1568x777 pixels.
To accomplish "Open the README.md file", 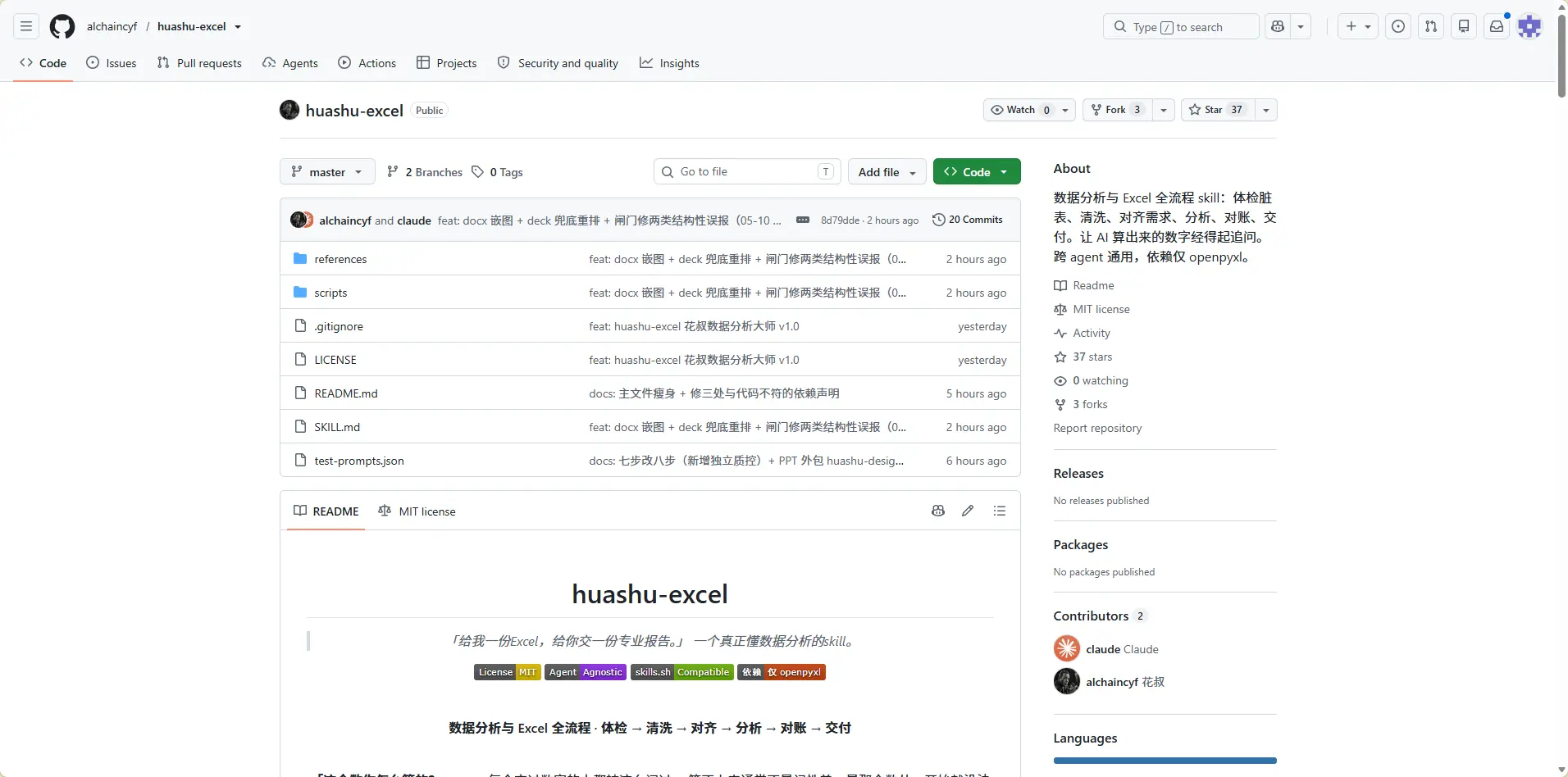I will click(x=346, y=393).
